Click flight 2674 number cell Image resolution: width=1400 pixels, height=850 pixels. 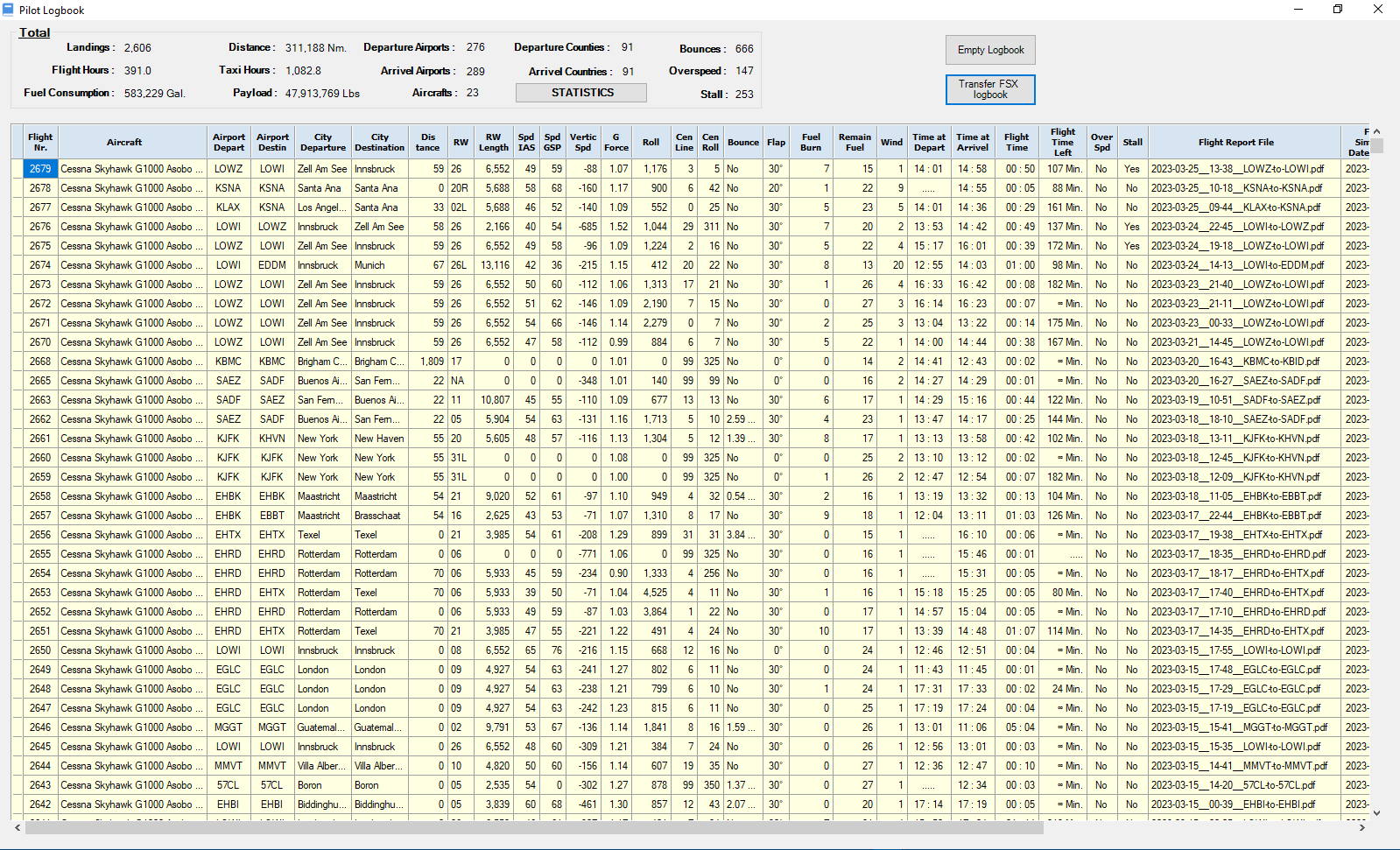(40, 265)
